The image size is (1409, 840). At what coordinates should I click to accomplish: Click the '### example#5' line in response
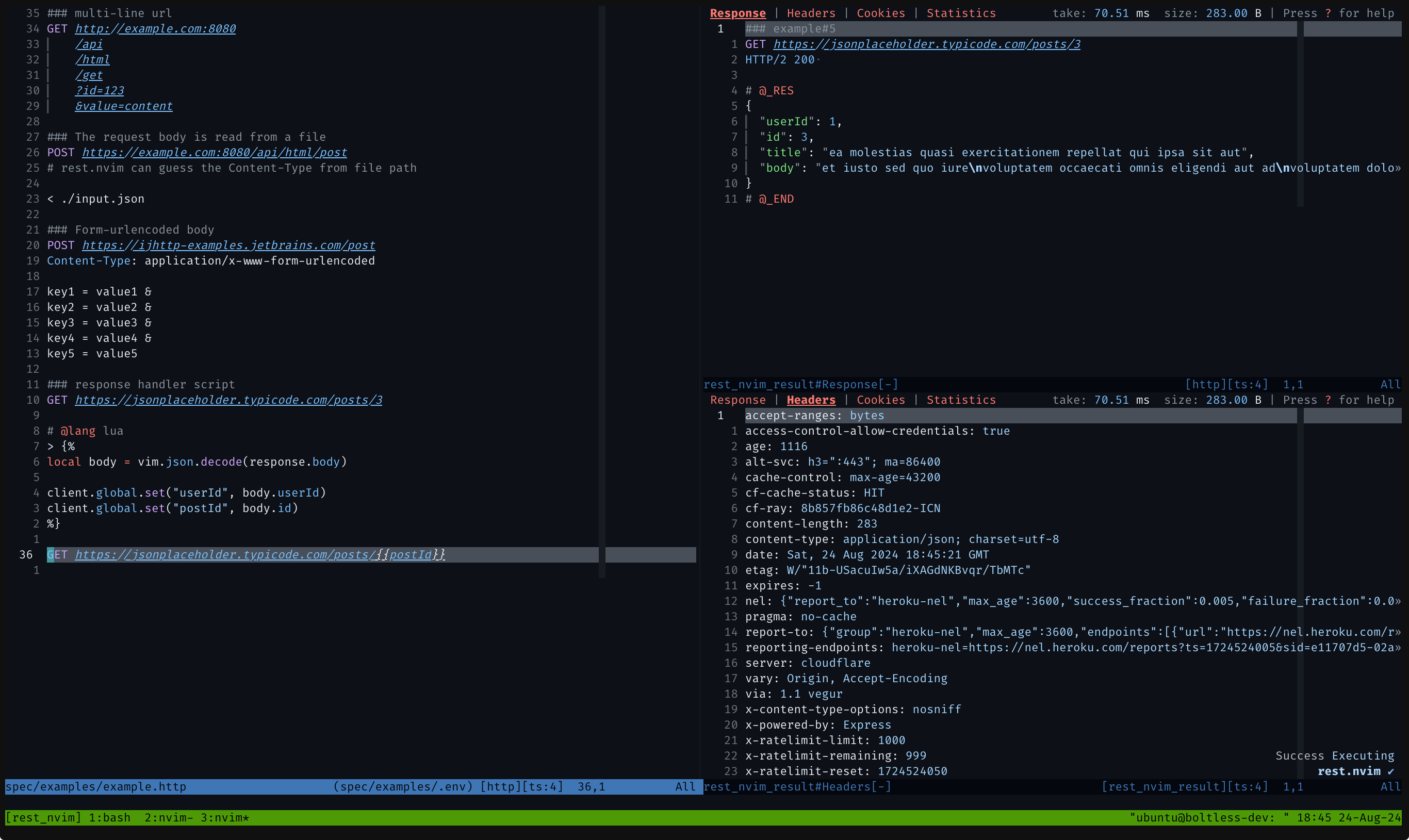click(x=790, y=28)
